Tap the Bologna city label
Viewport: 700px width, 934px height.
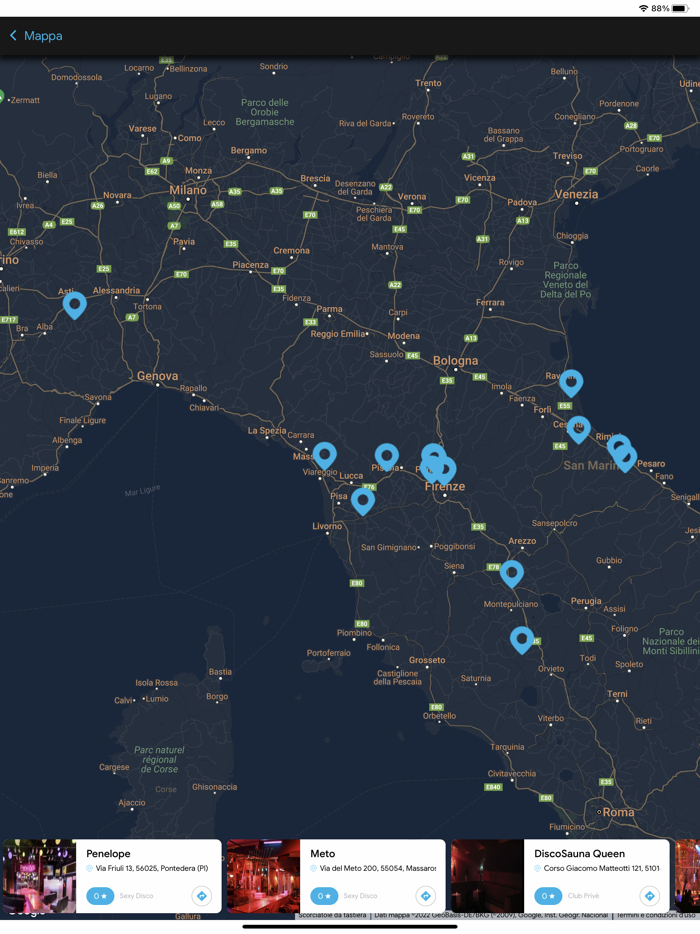click(455, 360)
